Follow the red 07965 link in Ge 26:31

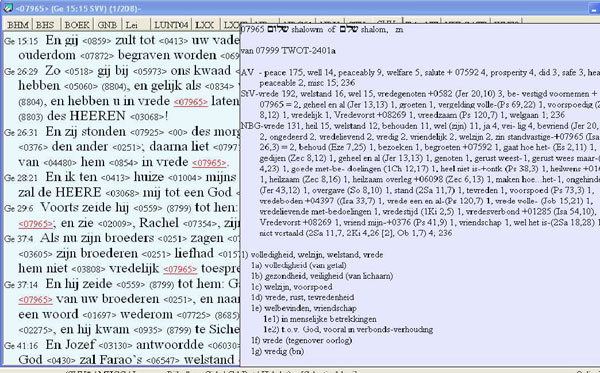point(209,163)
